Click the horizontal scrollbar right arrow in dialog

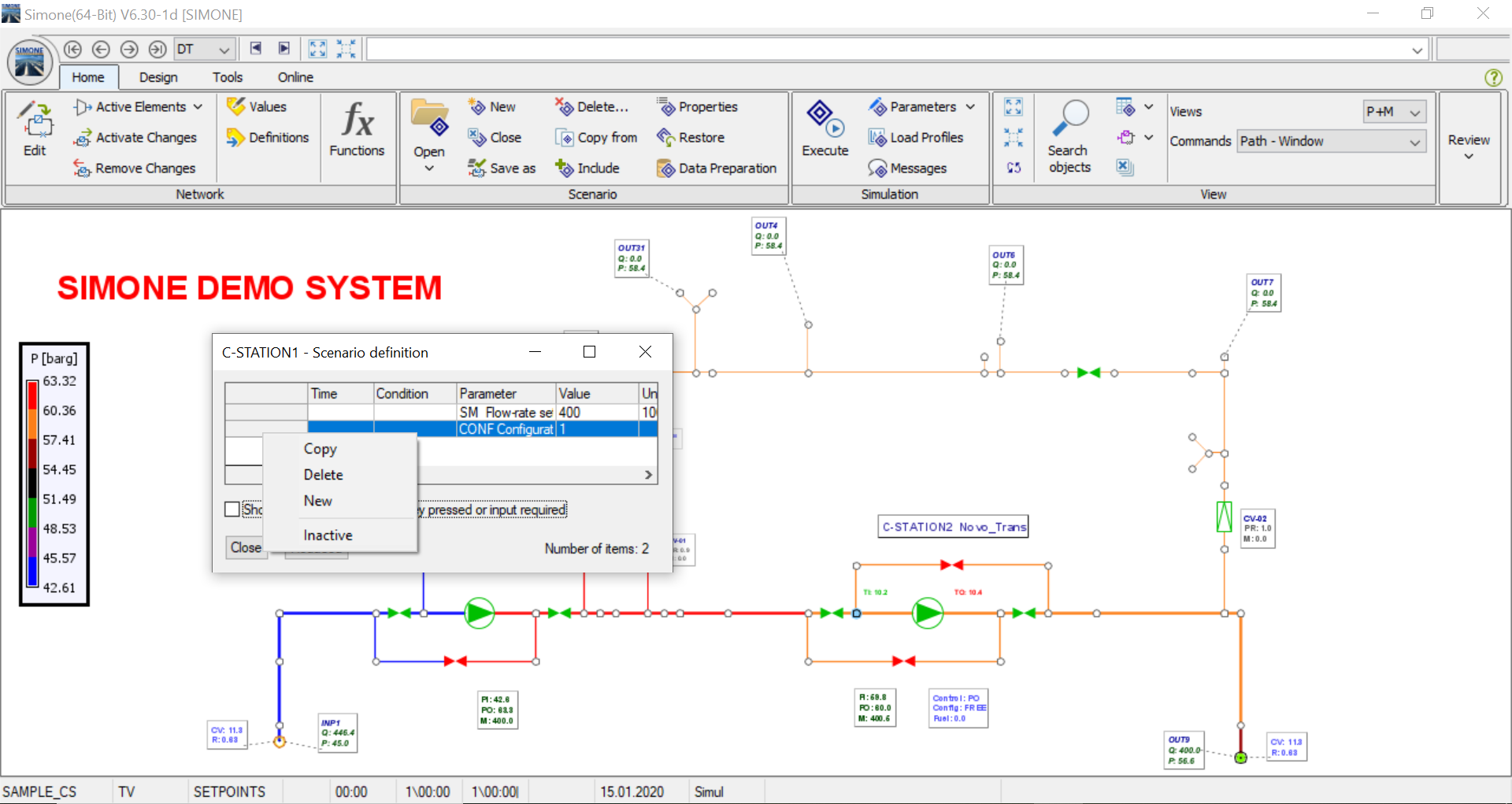coord(648,475)
